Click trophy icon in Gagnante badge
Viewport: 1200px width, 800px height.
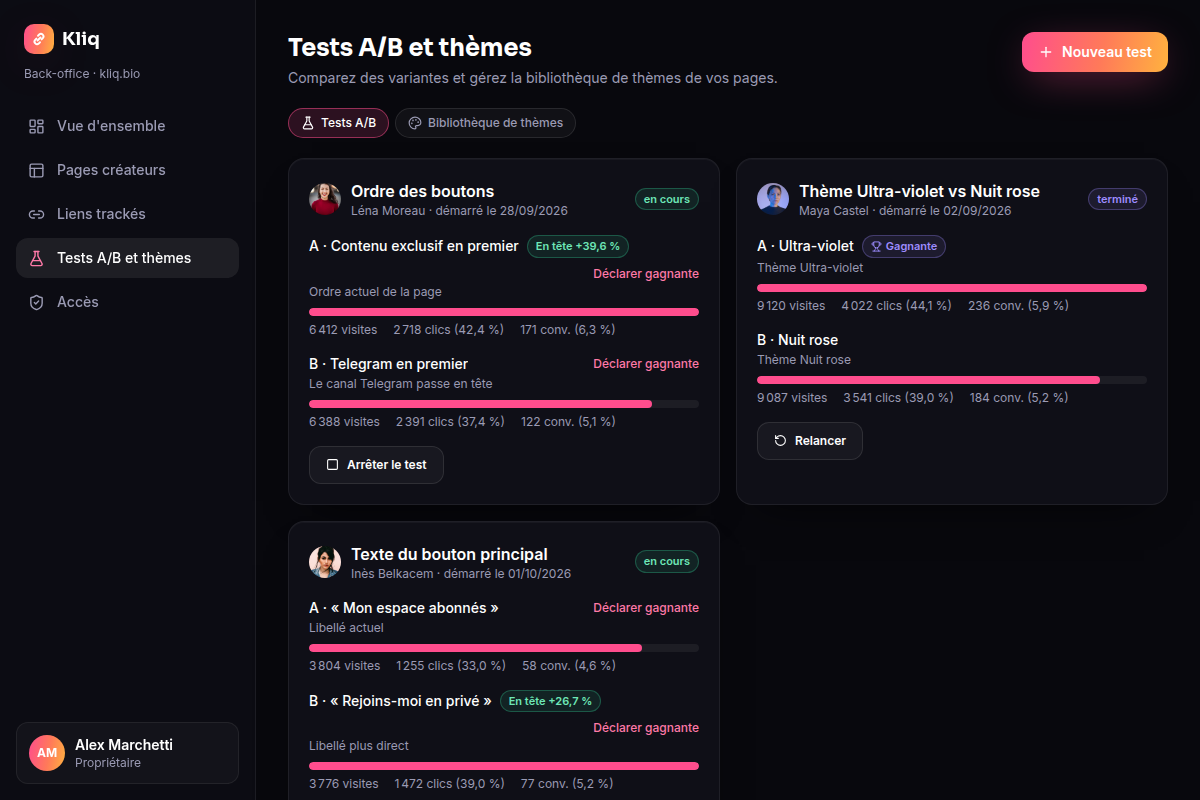875,246
